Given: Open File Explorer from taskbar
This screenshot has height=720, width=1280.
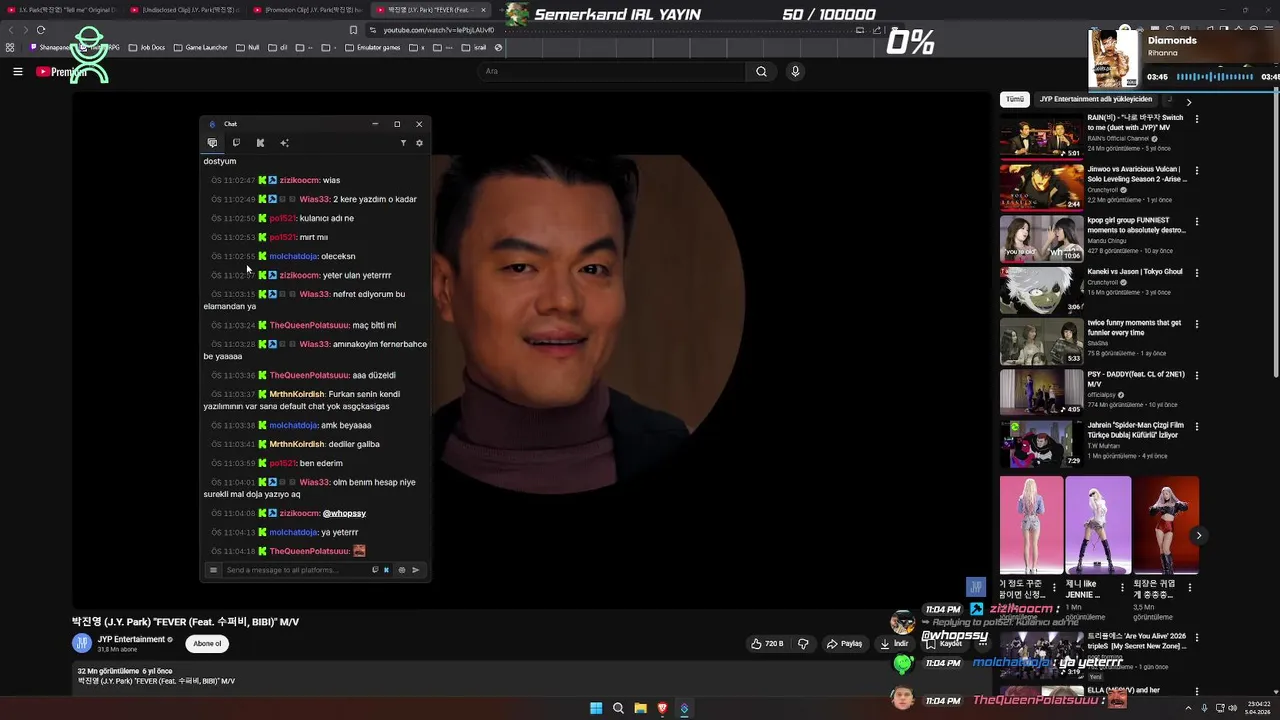Looking at the screenshot, I should point(640,708).
